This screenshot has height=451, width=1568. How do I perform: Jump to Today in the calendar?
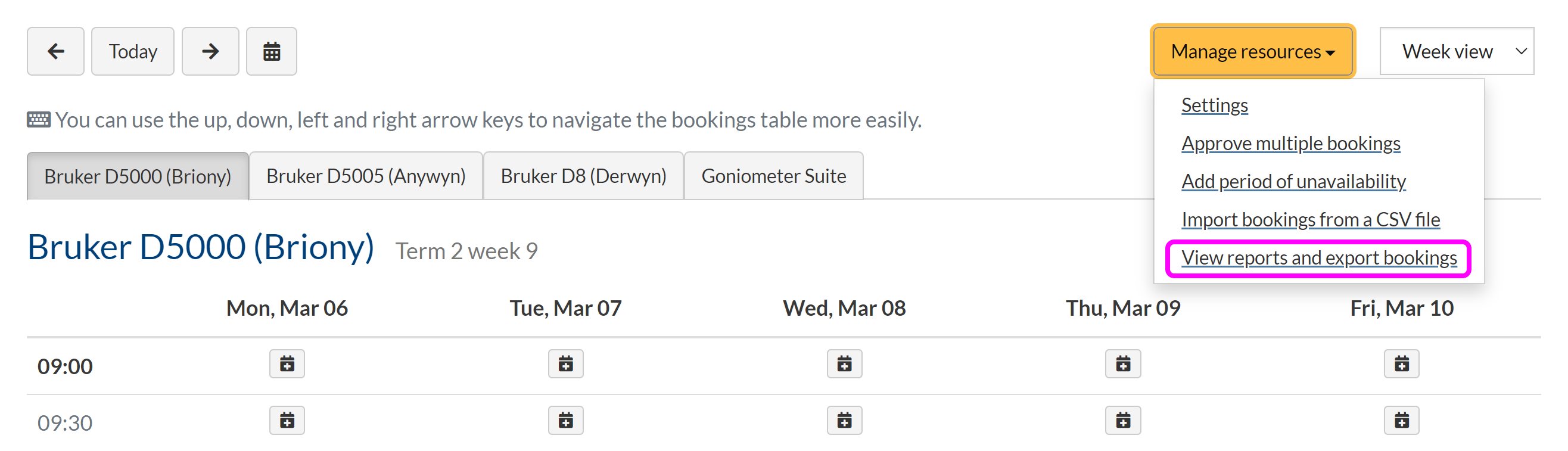click(133, 51)
